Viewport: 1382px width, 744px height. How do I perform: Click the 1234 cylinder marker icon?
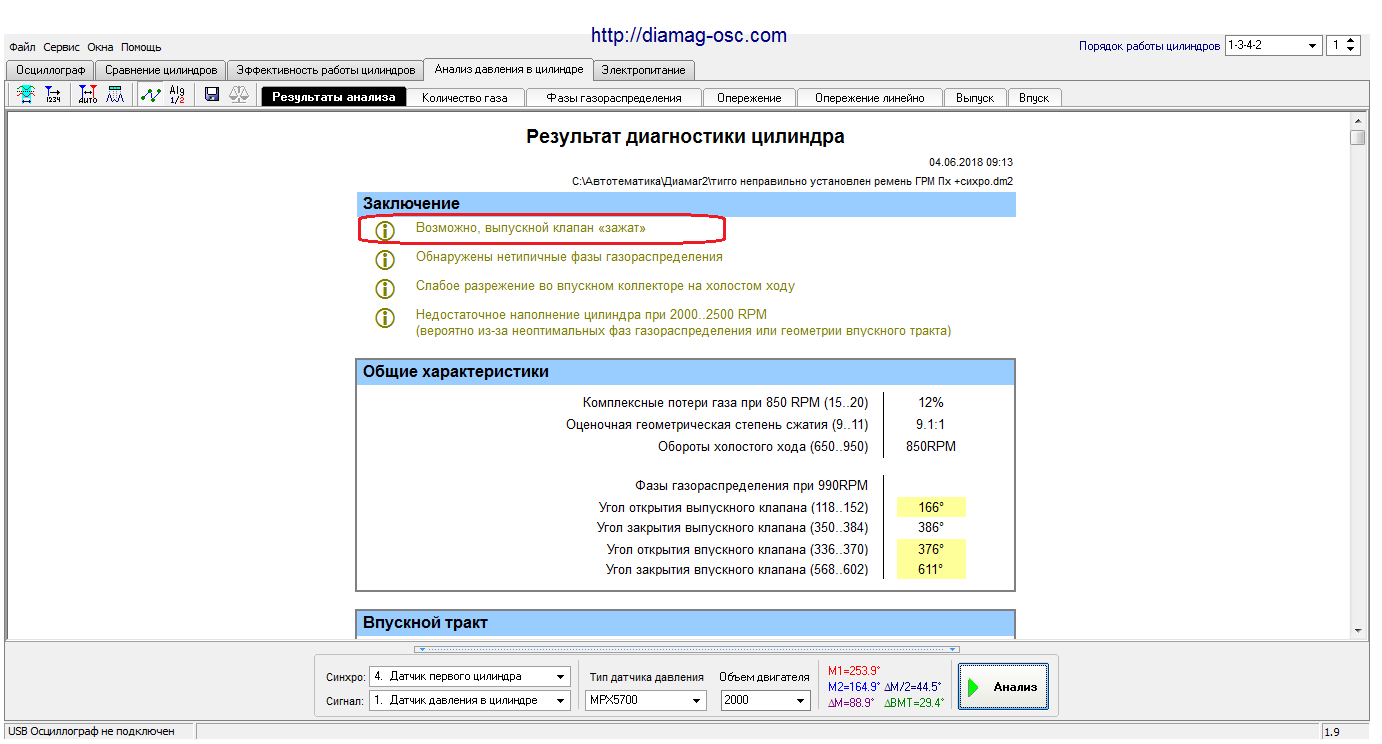coord(53,95)
